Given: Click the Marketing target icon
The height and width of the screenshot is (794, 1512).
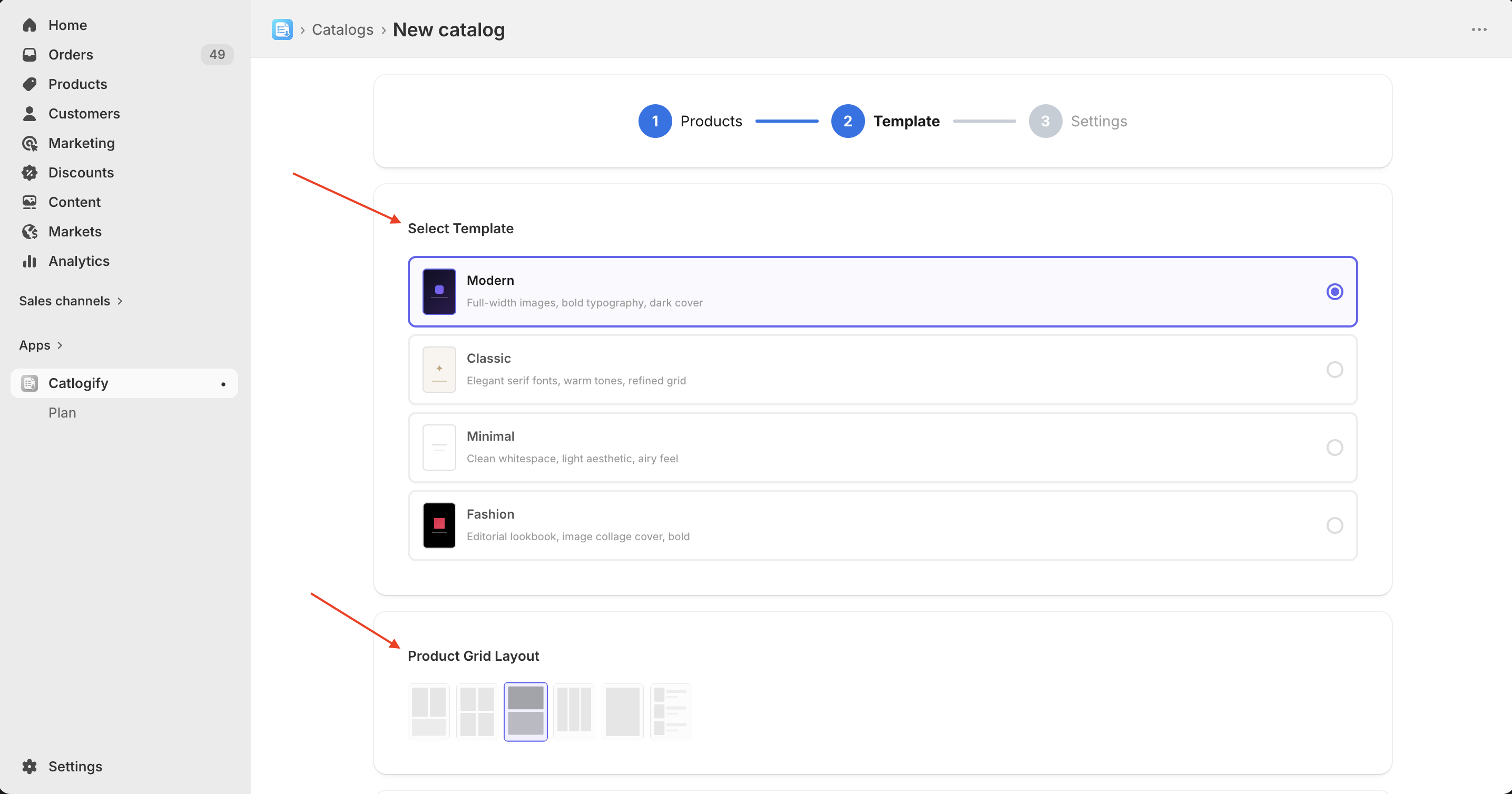Looking at the screenshot, I should [x=30, y=143].
